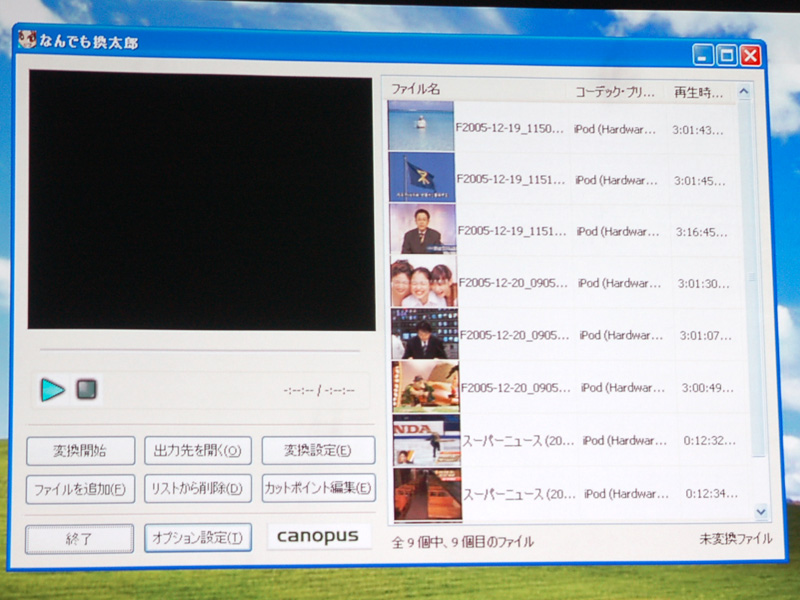800x600 pixels.
Task: Select the ice skating rink thumbnail
Action: tap(427, 440)
